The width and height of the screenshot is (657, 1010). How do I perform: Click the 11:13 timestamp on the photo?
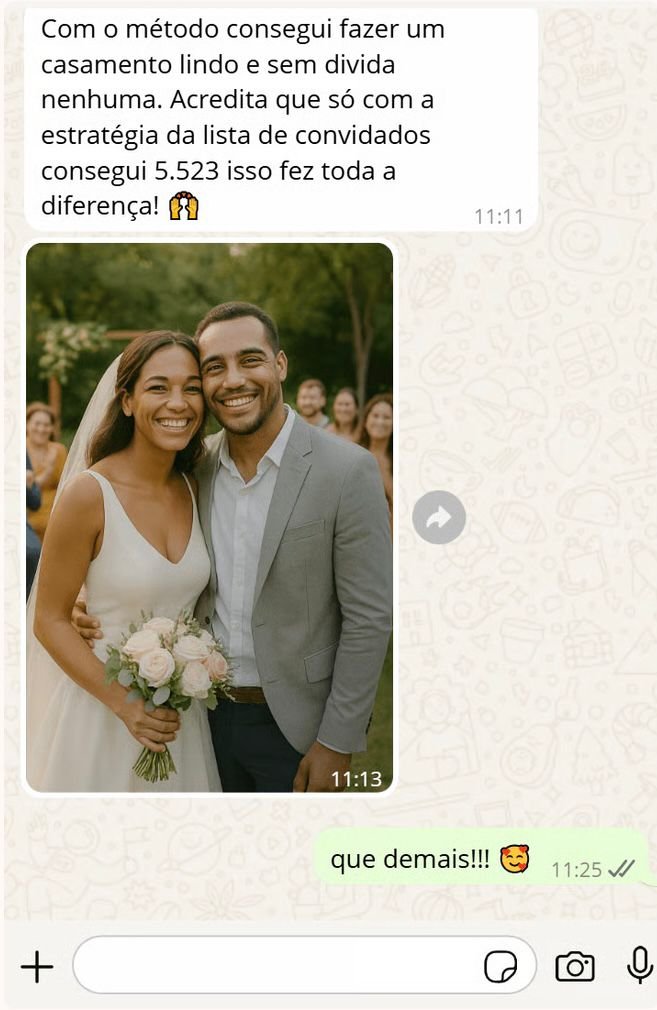356,779
